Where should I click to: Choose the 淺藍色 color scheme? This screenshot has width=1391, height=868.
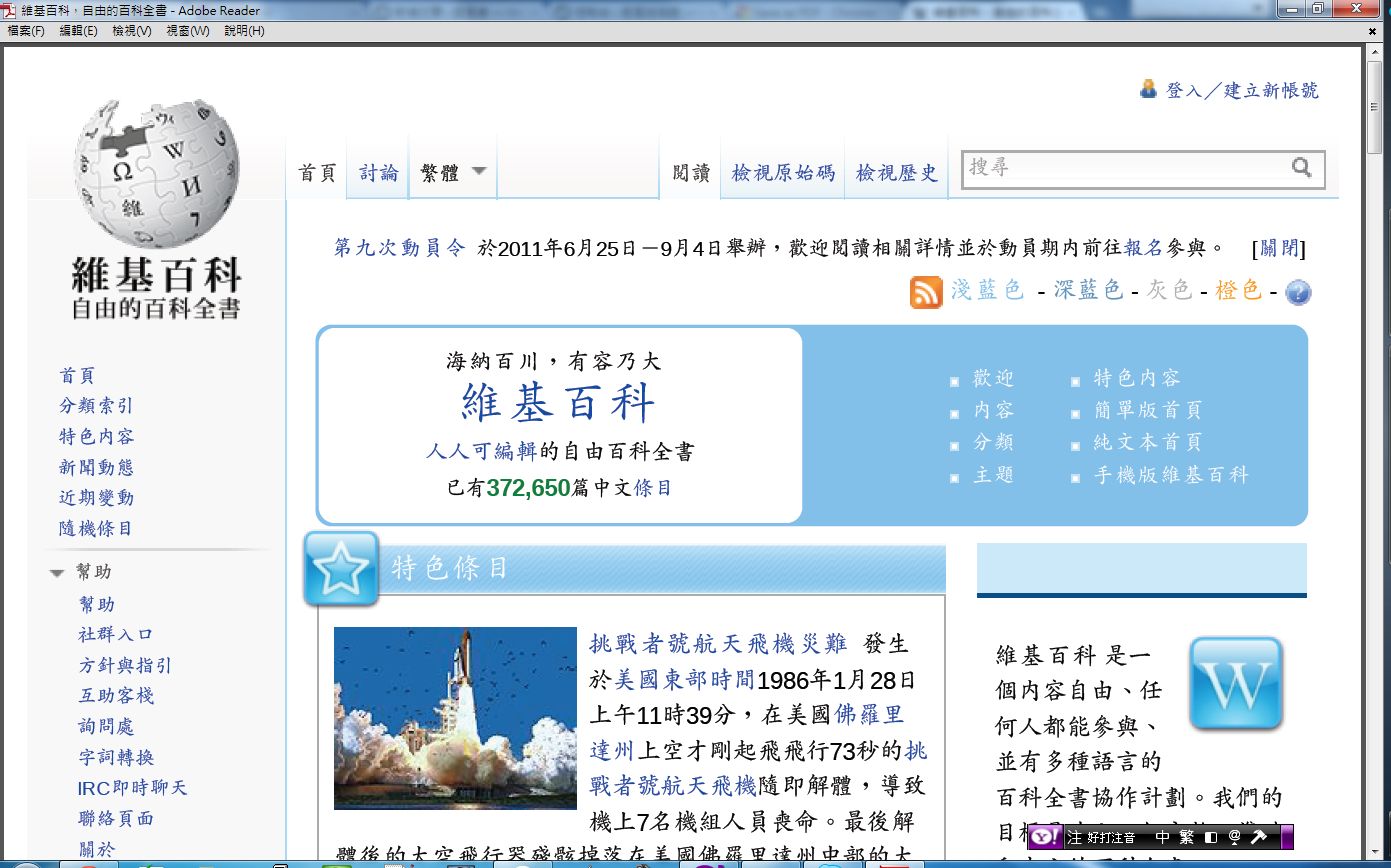tap(987, 290)
